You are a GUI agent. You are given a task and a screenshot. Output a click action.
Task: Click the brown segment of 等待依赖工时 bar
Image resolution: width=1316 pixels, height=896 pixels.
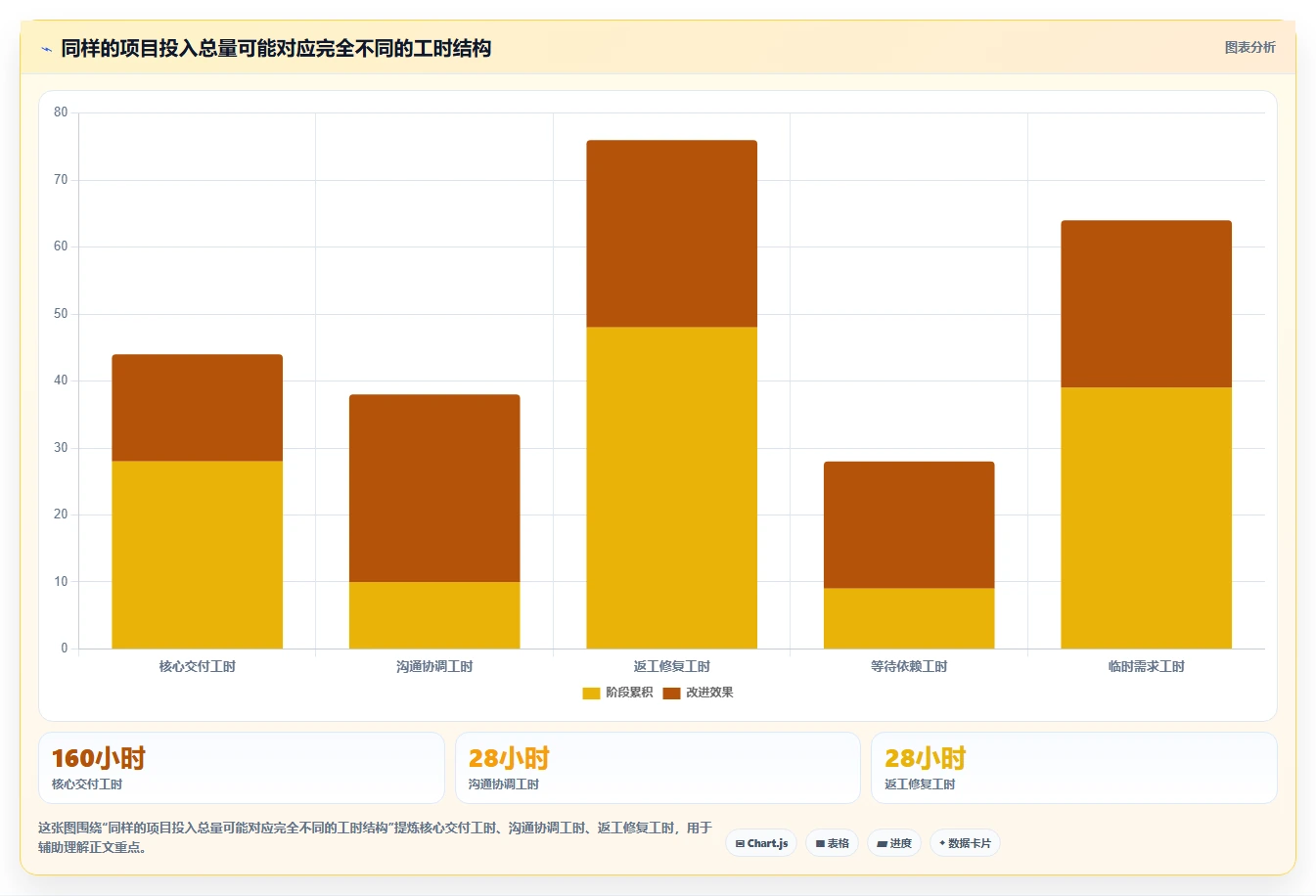(909, 525)
